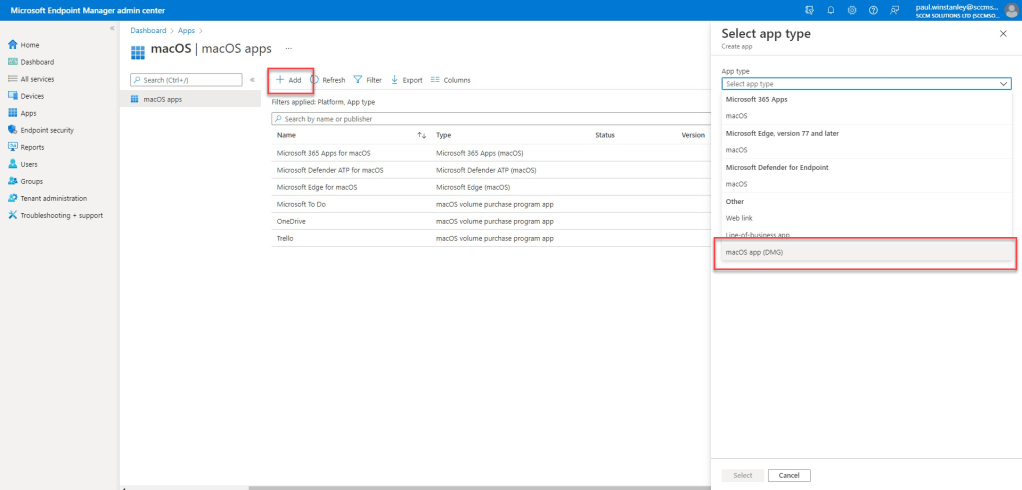Close the Select app type panel

[1003, 34]
